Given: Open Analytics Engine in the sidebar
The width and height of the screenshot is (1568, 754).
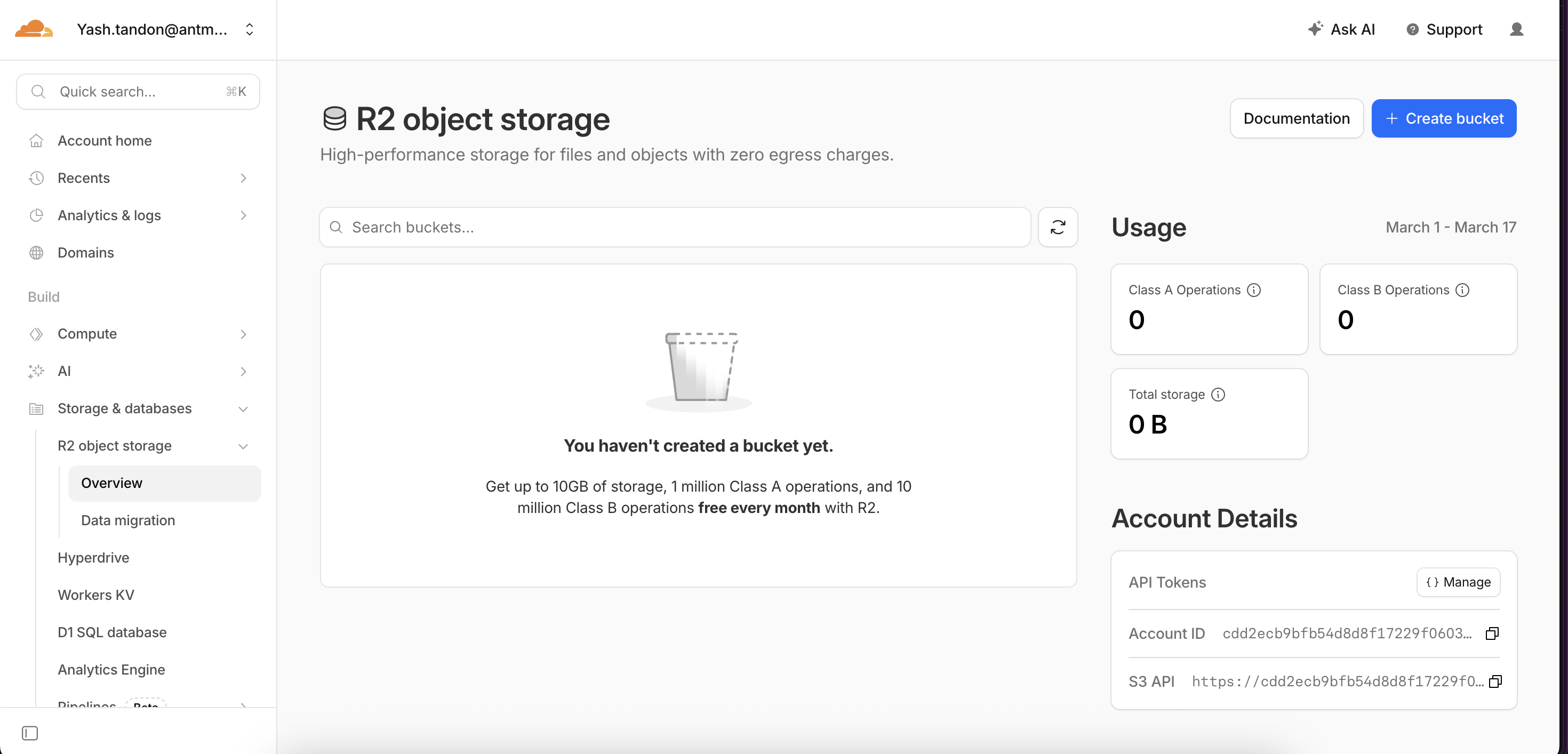Looking at the screenshot, I should pyautogui.click(x=111, y=669).
